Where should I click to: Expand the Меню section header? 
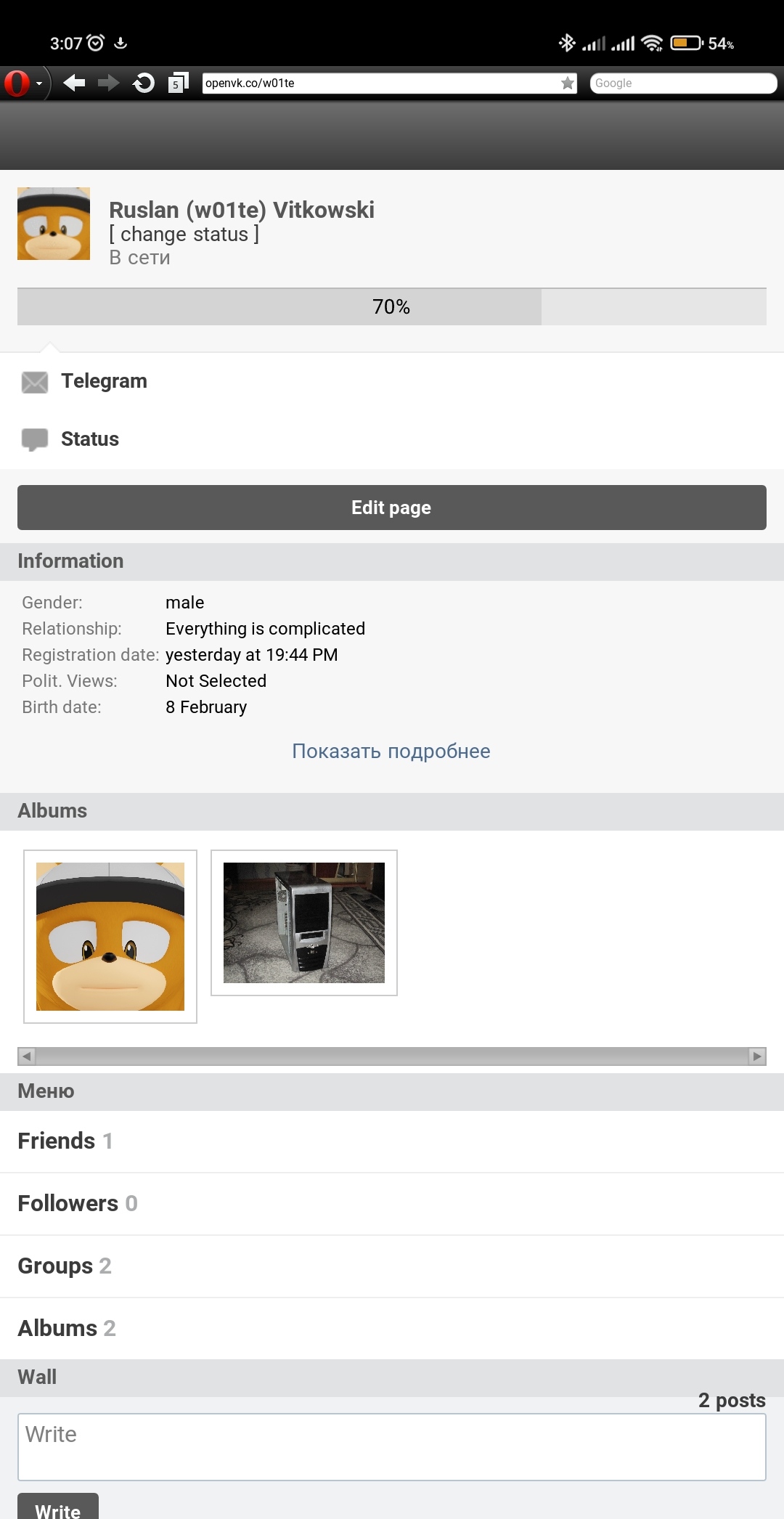46,1091
